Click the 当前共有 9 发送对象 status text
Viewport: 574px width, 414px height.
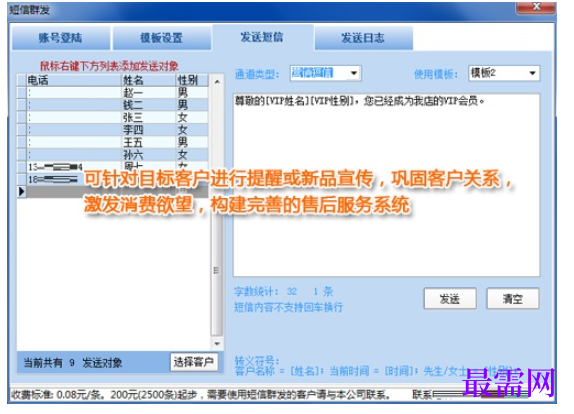tap(73, 363)
